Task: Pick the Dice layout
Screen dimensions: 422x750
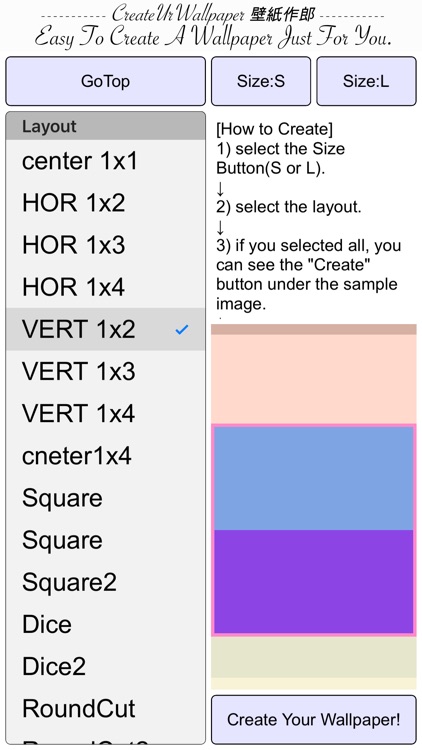Action: (105, 624)
